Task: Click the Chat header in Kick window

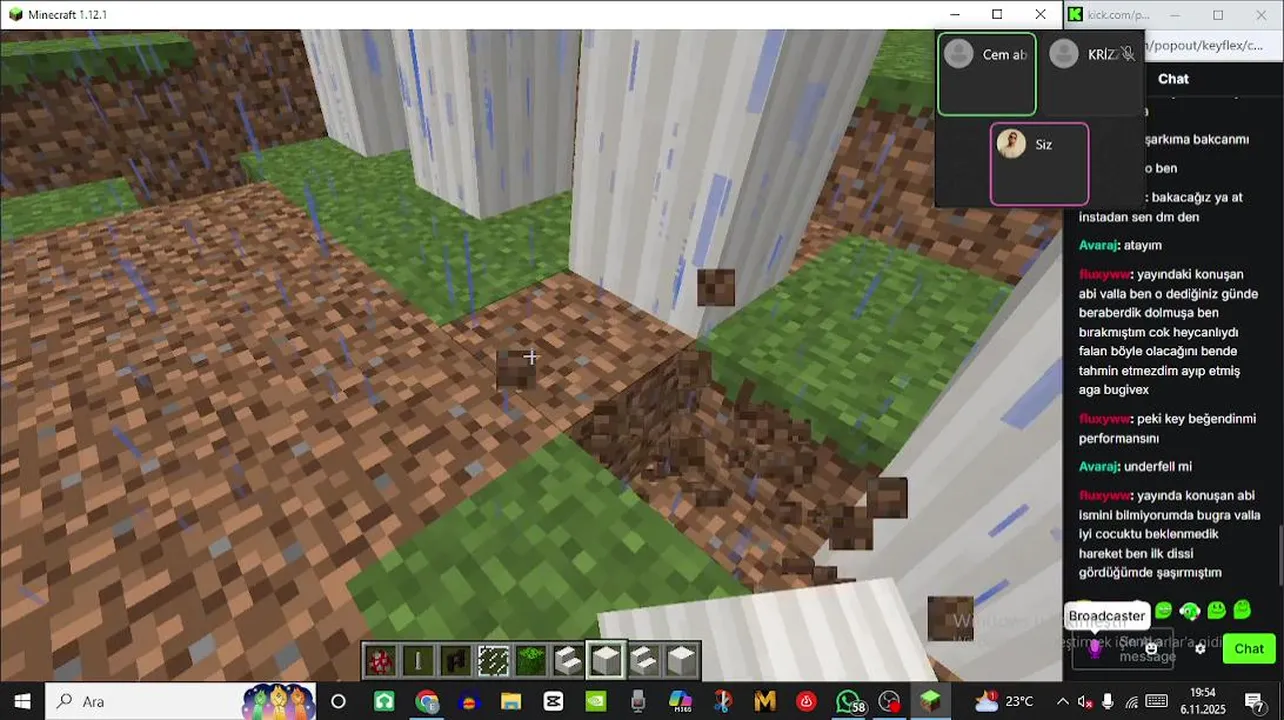Action: tap(1173, 78)
